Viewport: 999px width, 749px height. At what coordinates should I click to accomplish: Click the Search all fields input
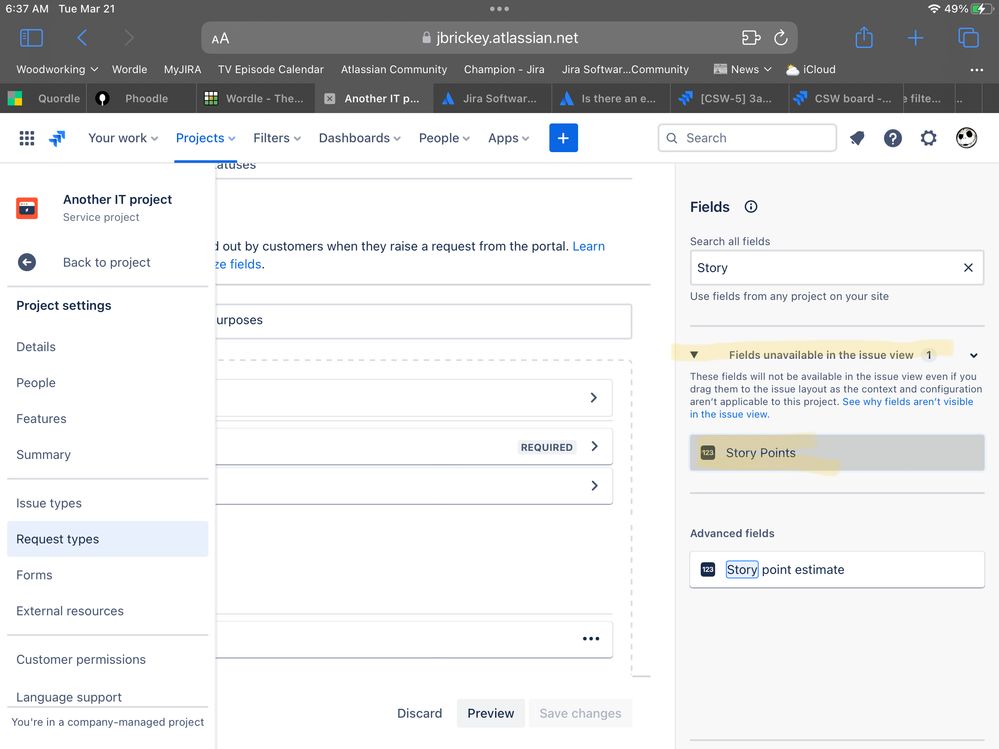pyautogui.click(x=837, y=268)
